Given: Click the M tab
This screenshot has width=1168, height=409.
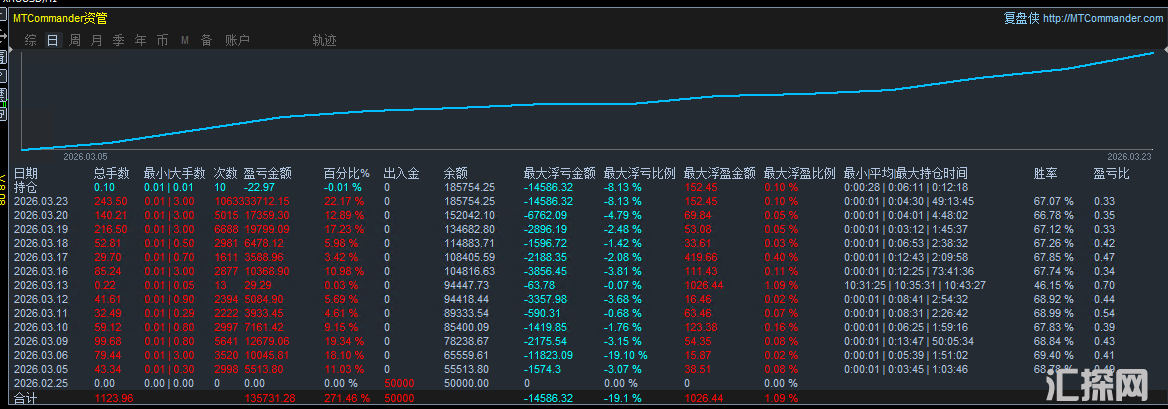Looking at the screenshot, I should click(x=185, y=40).
